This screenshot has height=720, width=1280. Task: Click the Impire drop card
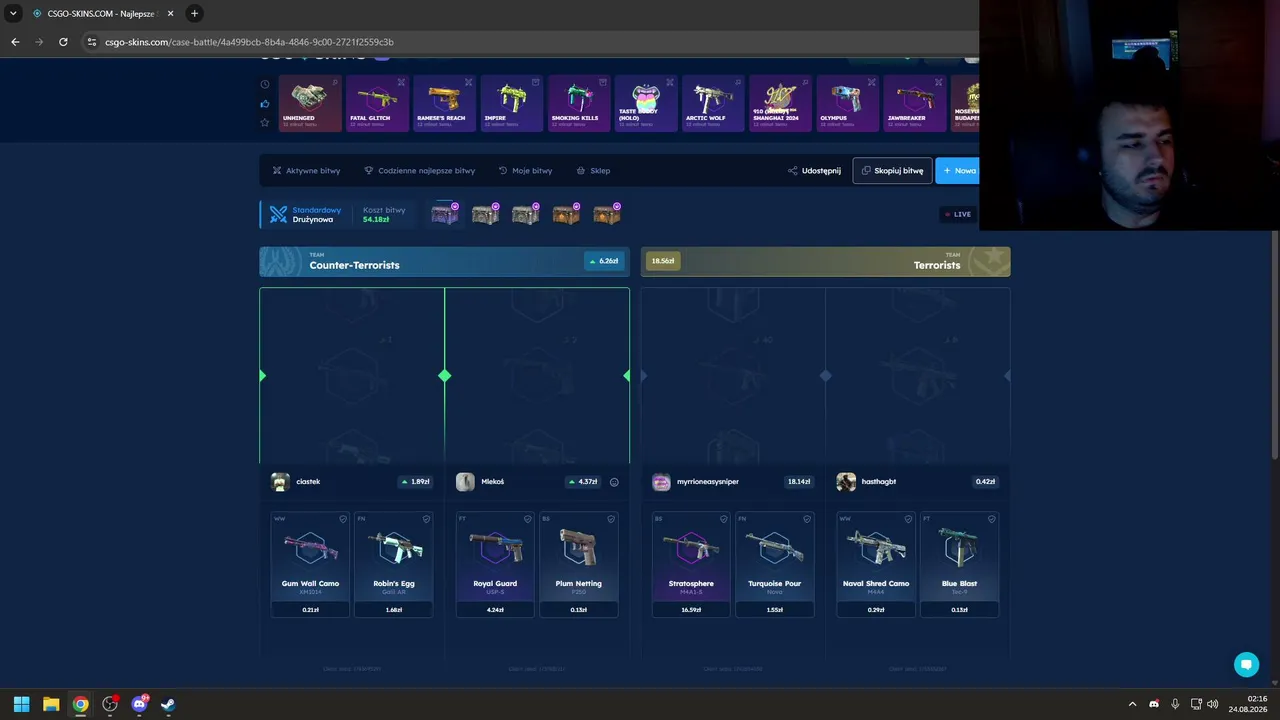point(511,103)
